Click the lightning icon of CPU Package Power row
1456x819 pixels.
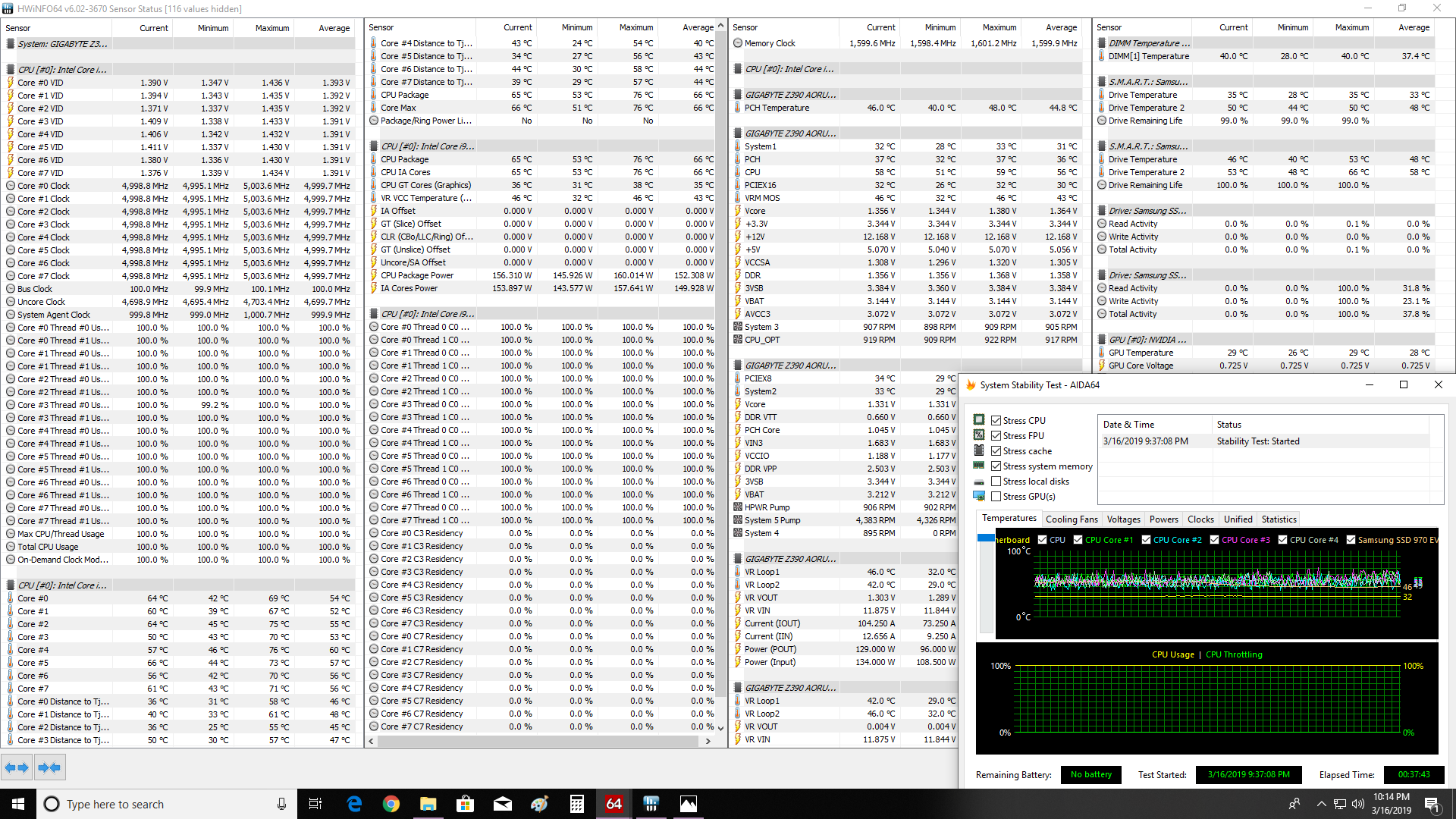click(x=374, y=275)
